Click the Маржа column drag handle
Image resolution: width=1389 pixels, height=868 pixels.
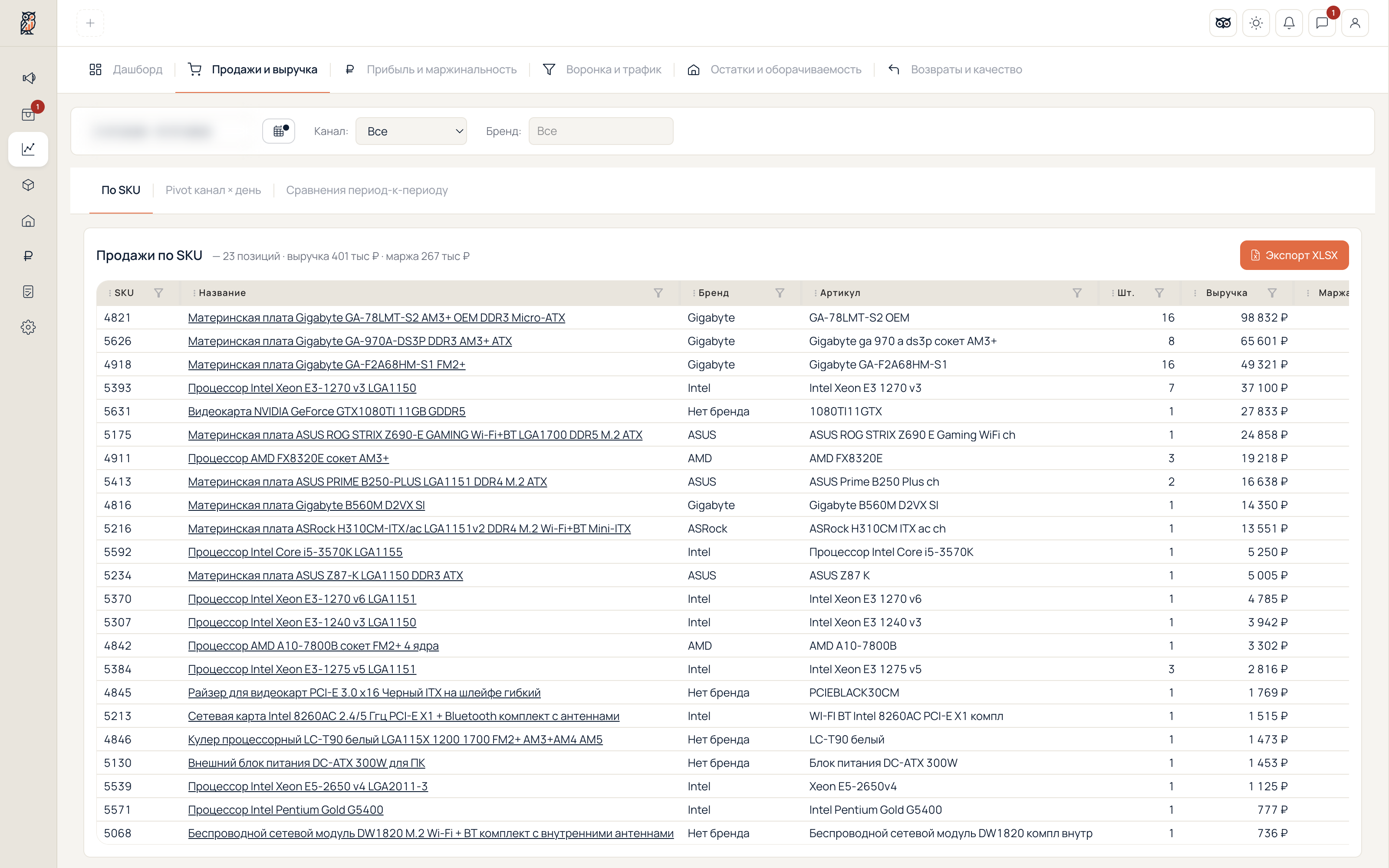click(x=1308, y=293)
